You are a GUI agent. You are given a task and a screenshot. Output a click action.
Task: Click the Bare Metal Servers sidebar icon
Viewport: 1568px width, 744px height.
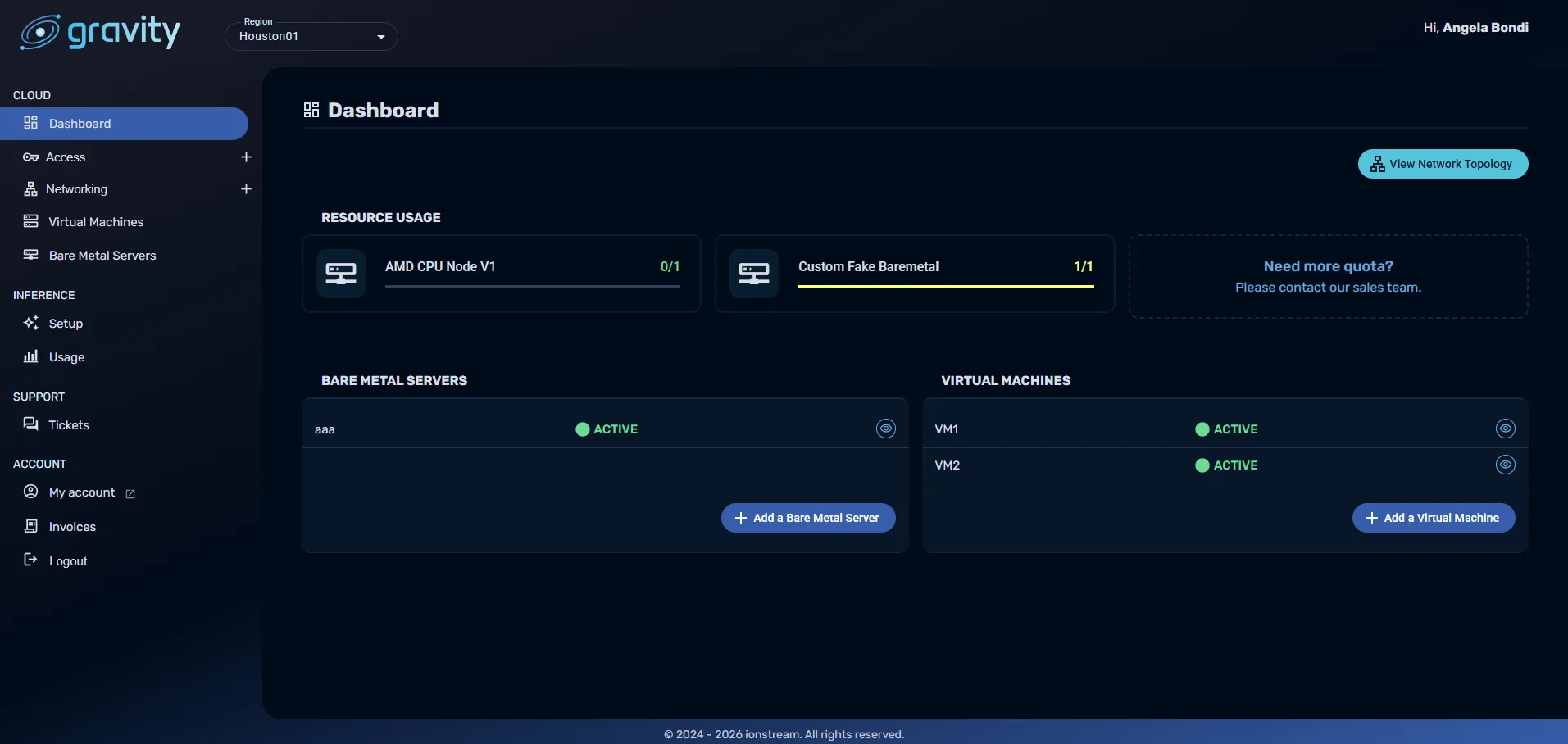tap(31, 255)
